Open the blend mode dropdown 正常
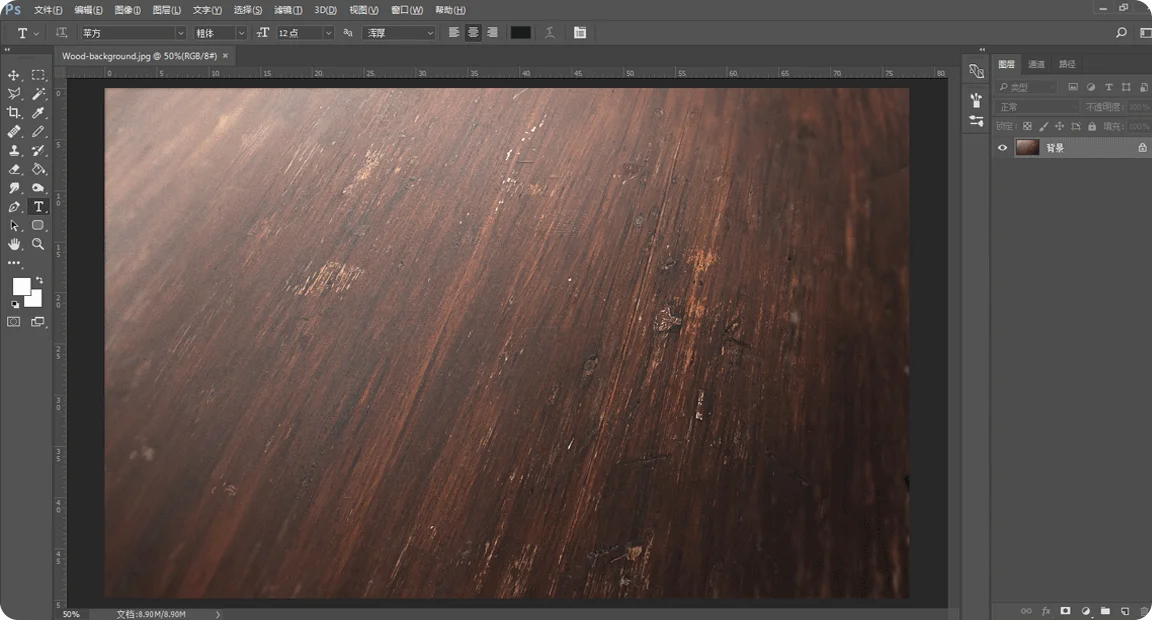The image size is (1152, 620). pyautogui.click(x=1037, y=107)
